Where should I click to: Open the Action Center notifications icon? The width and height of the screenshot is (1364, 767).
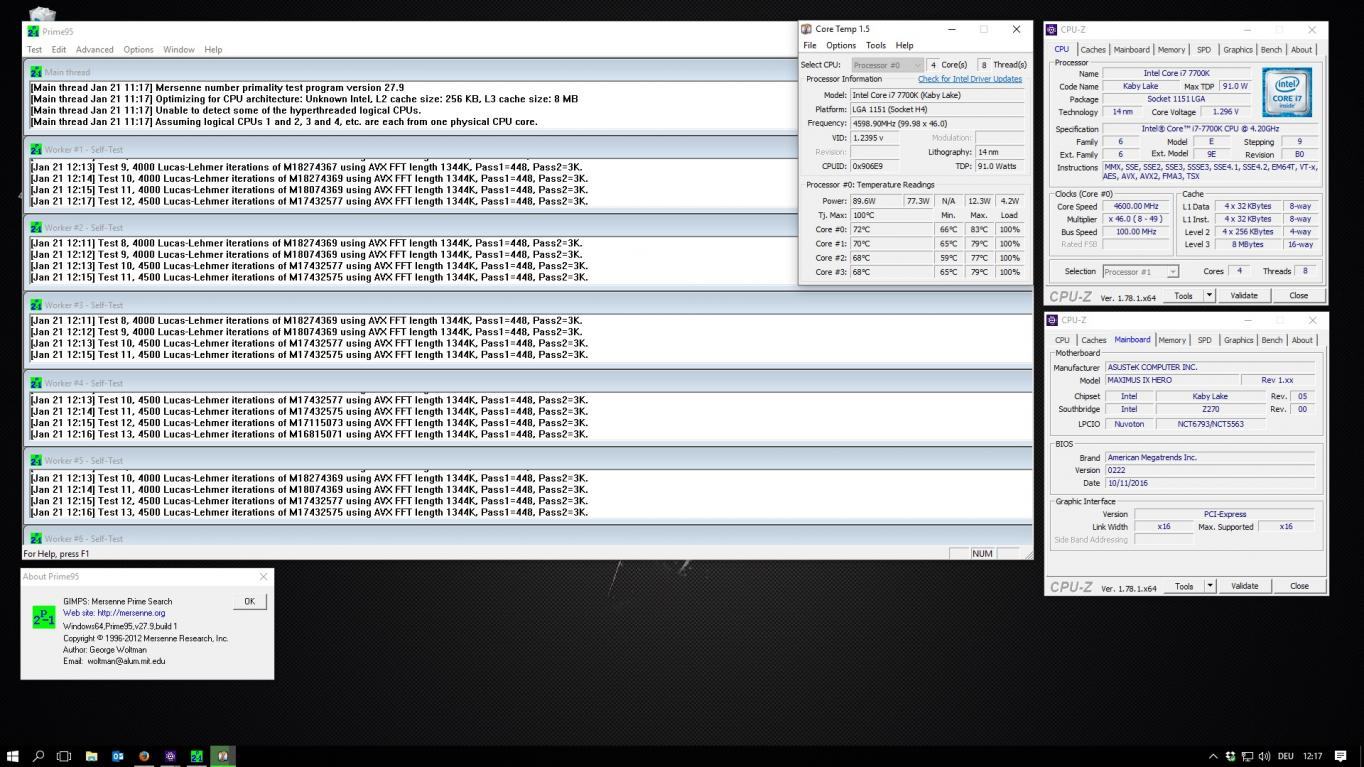click(x=1341, y=756)
